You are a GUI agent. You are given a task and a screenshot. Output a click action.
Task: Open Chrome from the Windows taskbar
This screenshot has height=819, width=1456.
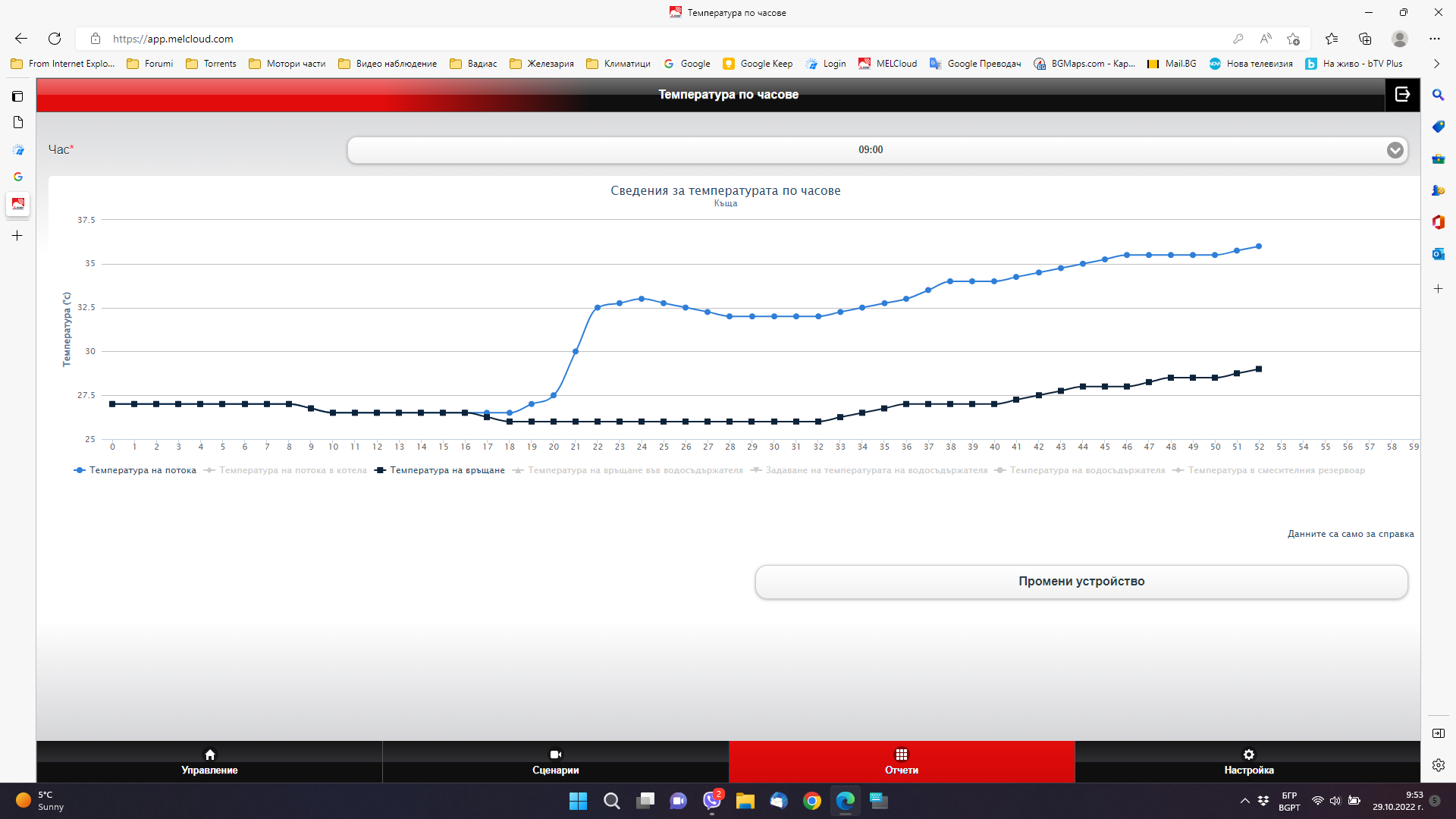pos(812,801)
